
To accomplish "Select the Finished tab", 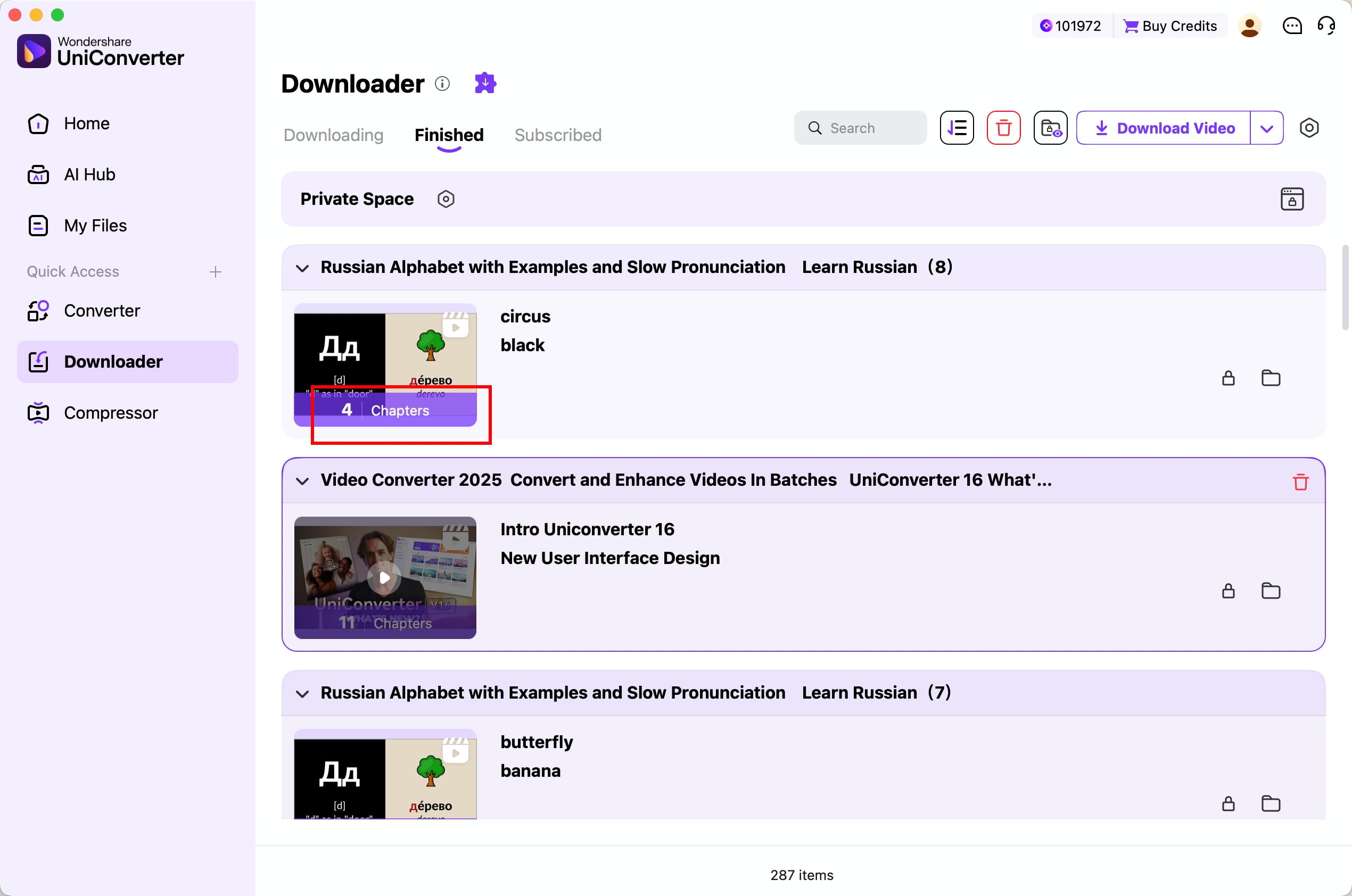I will click(x=449, y=135).
